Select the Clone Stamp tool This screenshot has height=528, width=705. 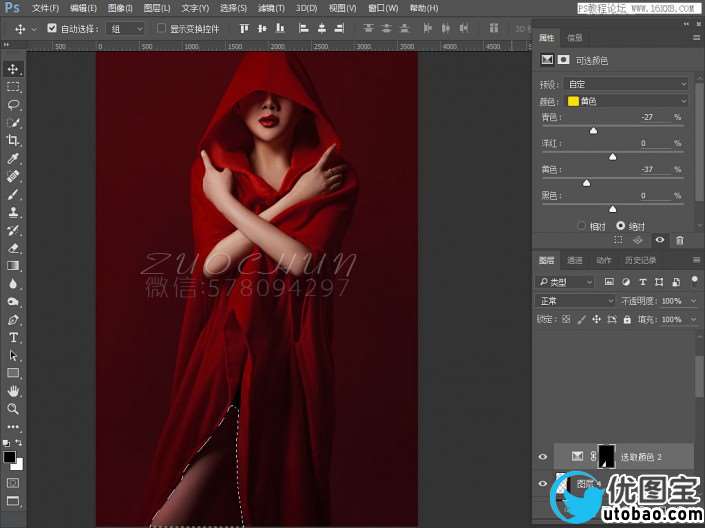tap(13, 212)
